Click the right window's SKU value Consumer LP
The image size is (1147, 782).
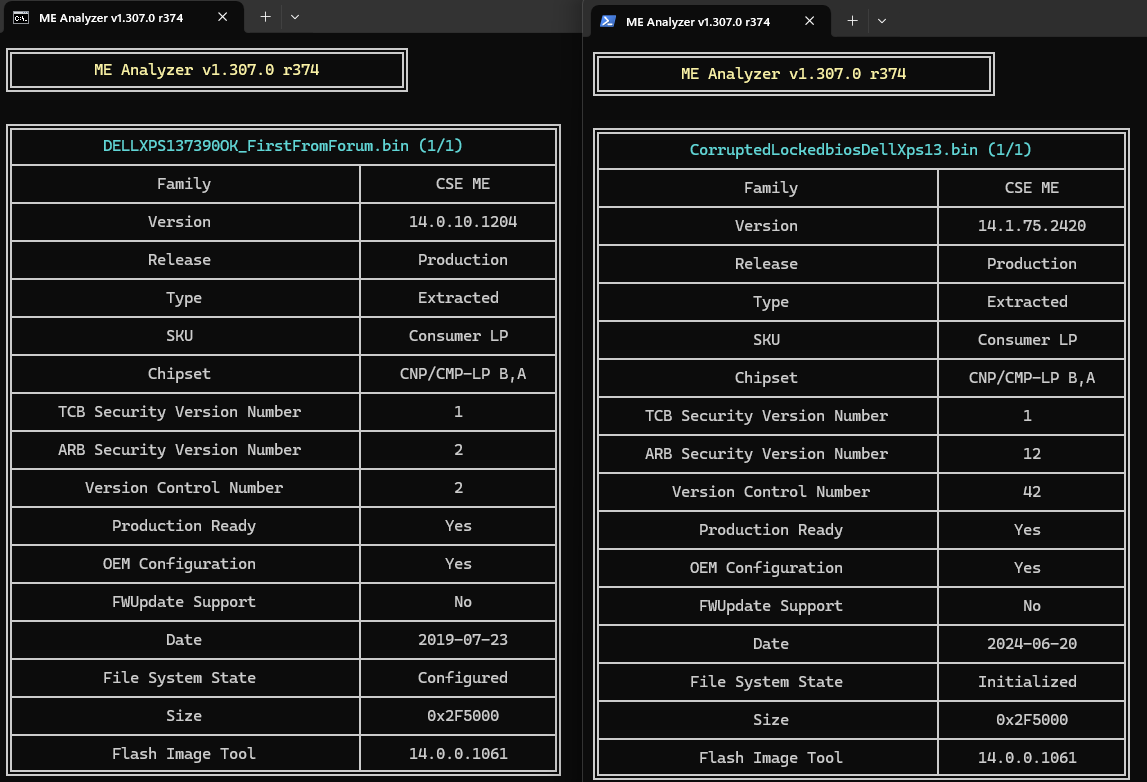tap(1027, 340)
